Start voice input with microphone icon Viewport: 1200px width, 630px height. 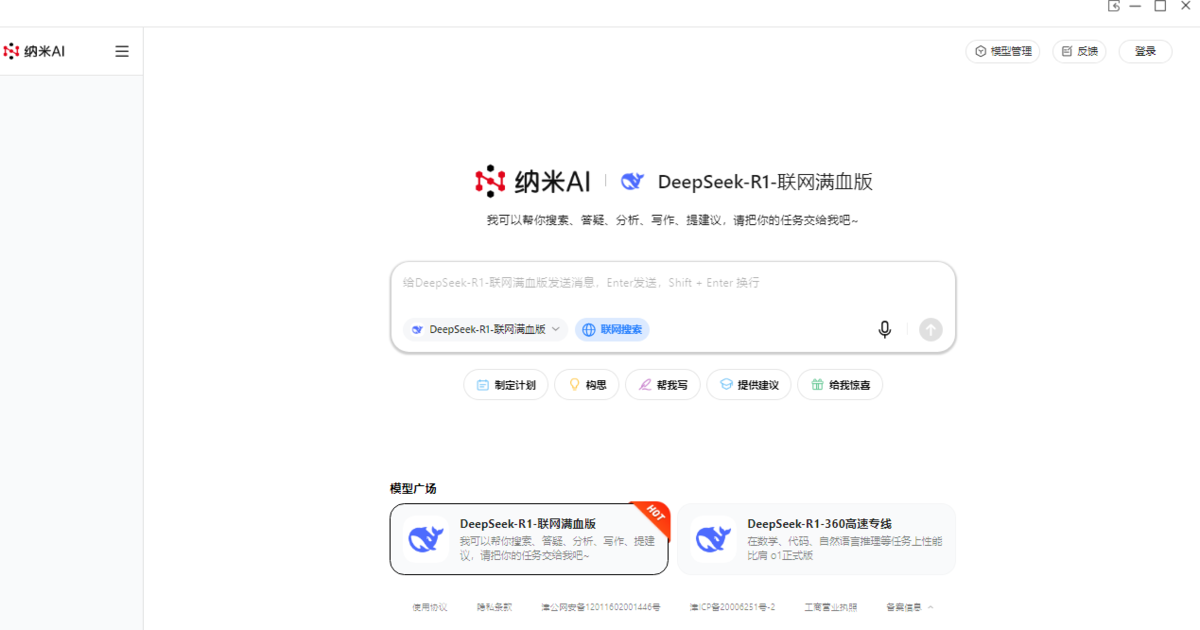(x=884, y=329)
